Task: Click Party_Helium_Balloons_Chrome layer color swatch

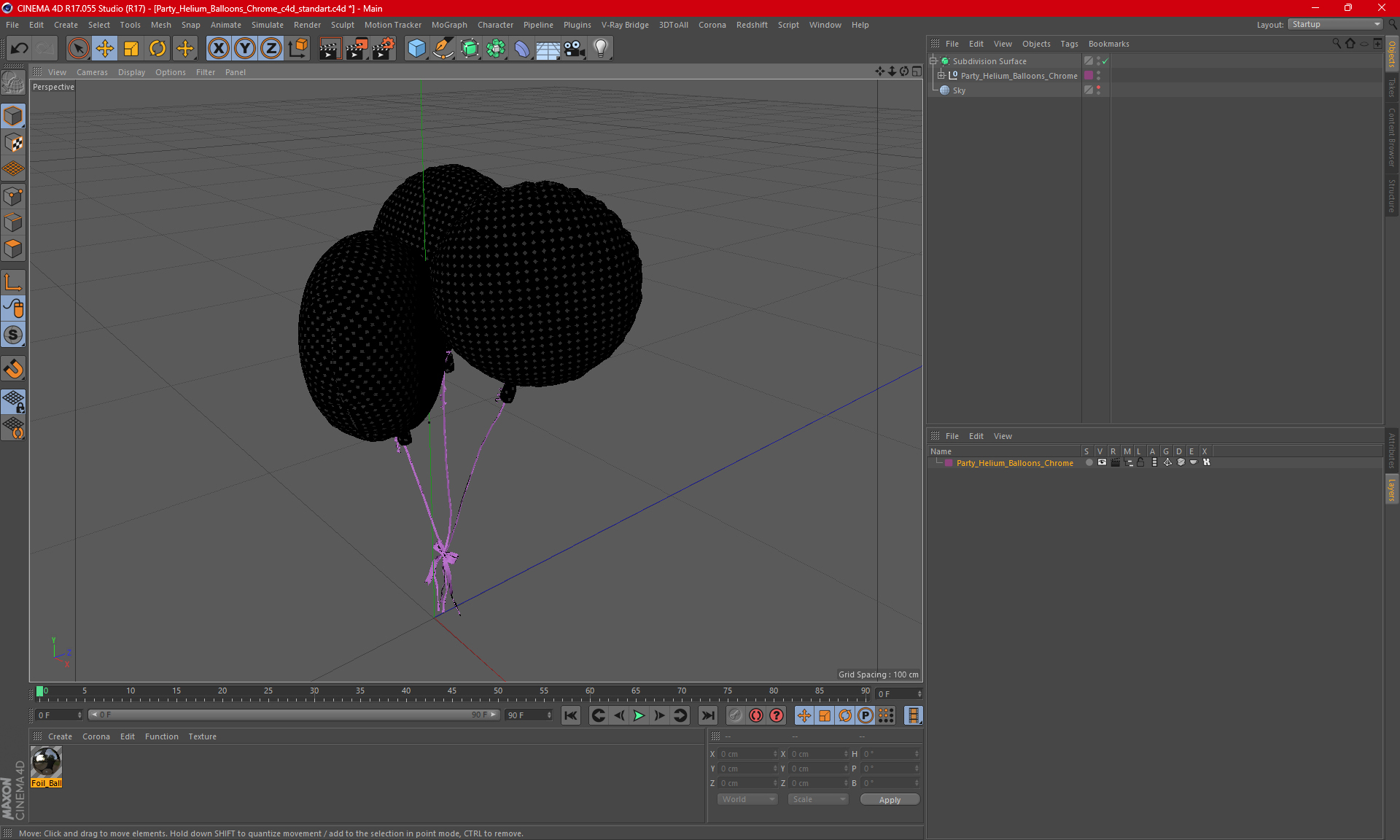Action: [x=949, y=463]
